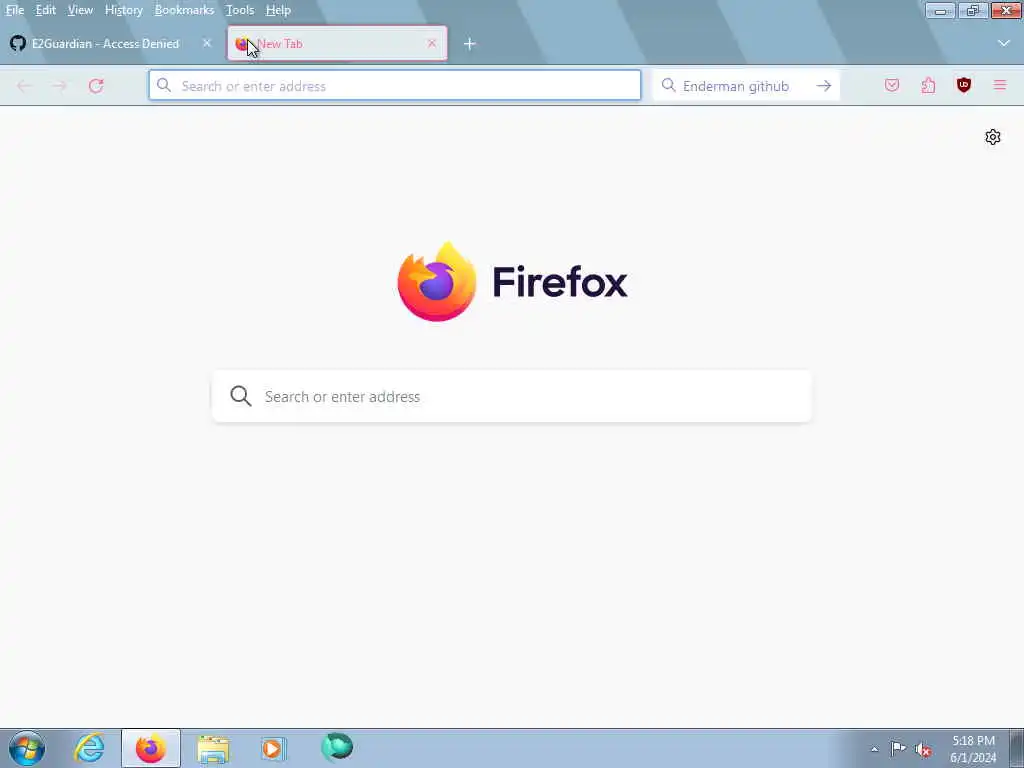Open the Firefox hamburger menu
This screenshot has width=1024, height=768.
pyautogui.click(x=999, y=86)
